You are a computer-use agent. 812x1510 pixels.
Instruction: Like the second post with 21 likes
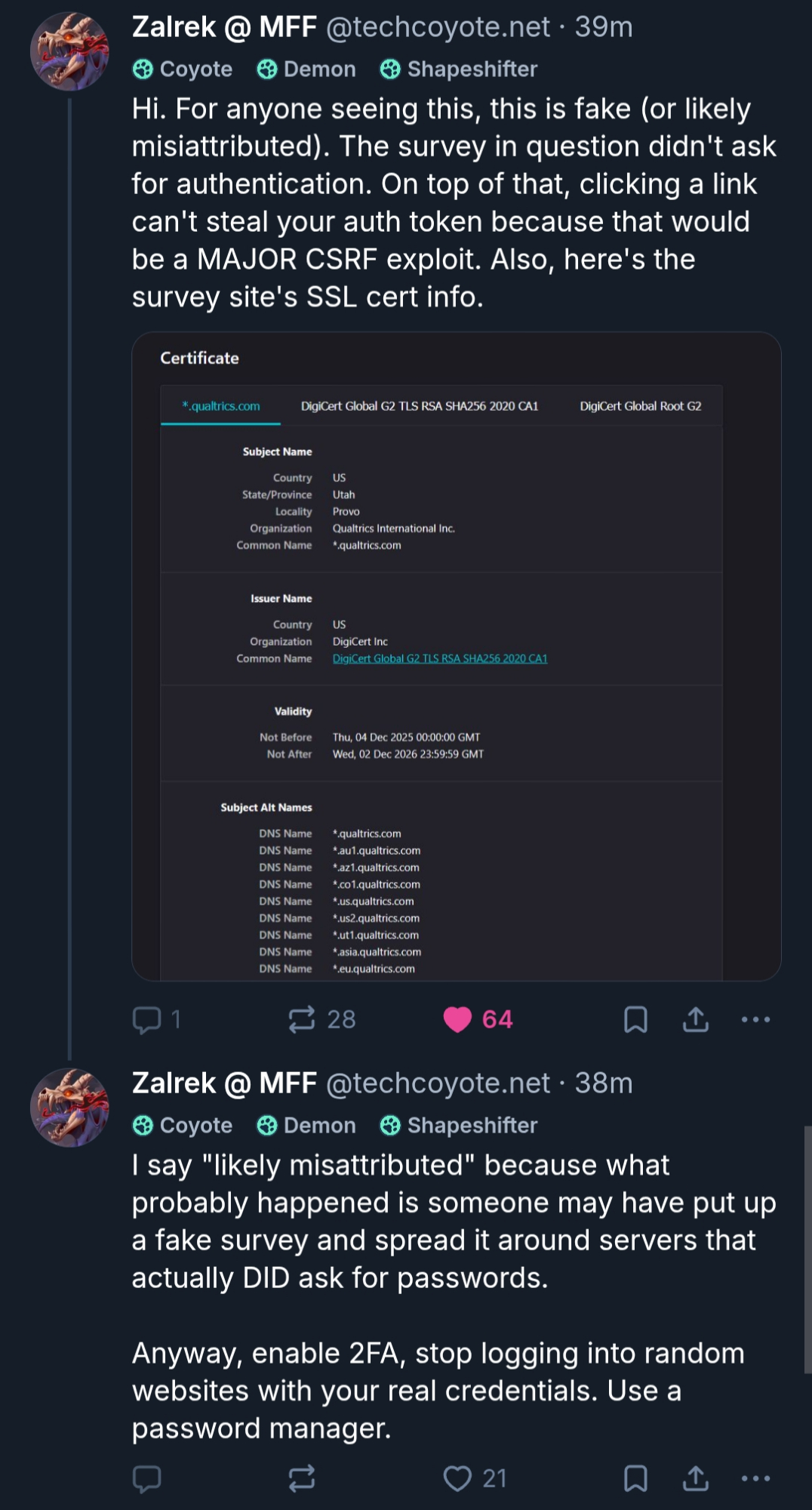click(x=457, y=1478)
